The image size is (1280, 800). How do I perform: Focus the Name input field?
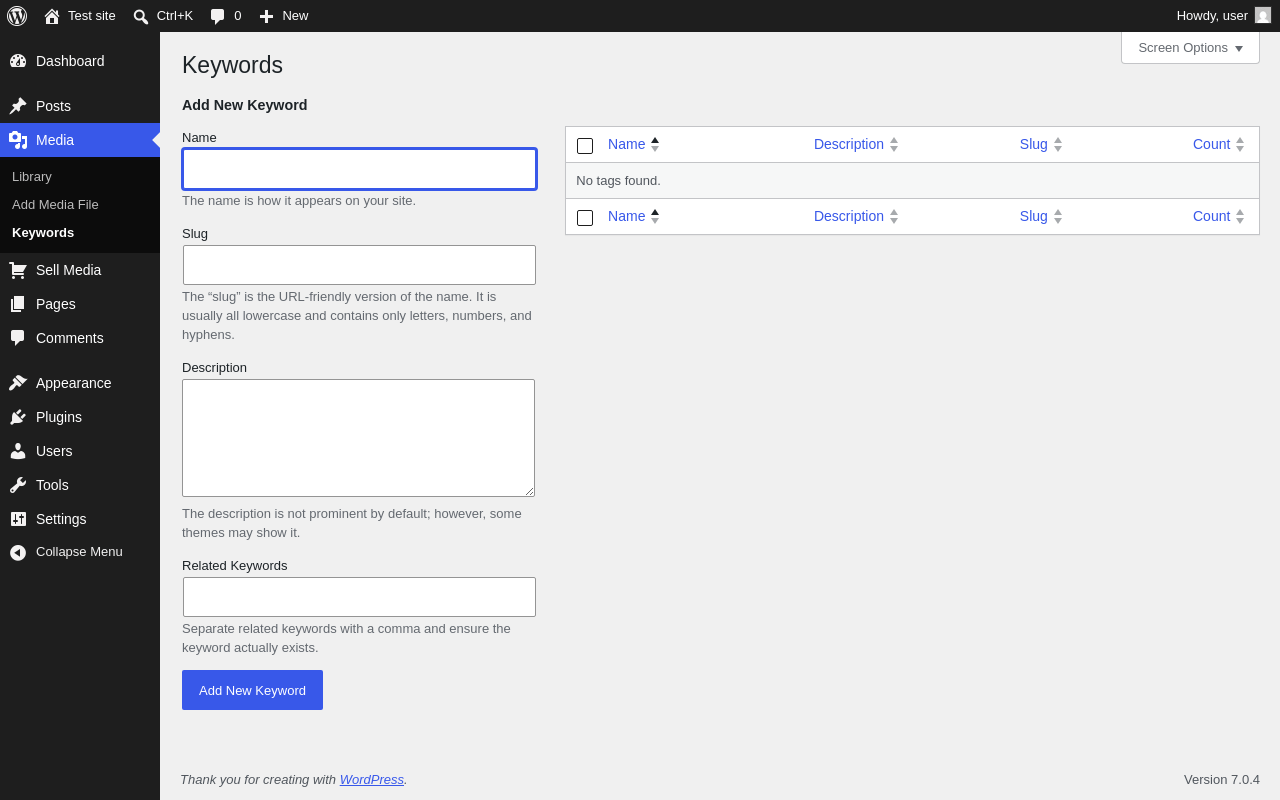359,169
